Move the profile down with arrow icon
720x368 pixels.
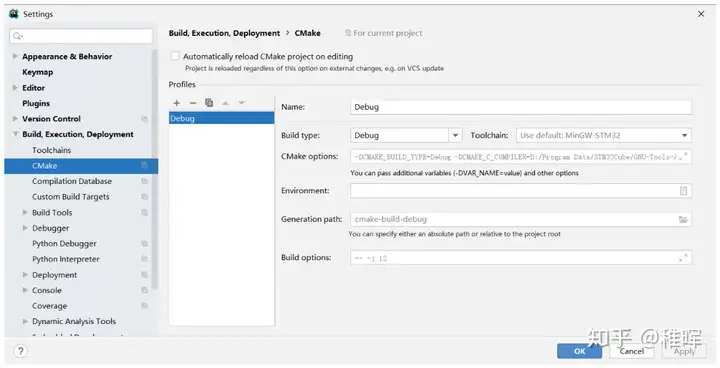point(242,103)
